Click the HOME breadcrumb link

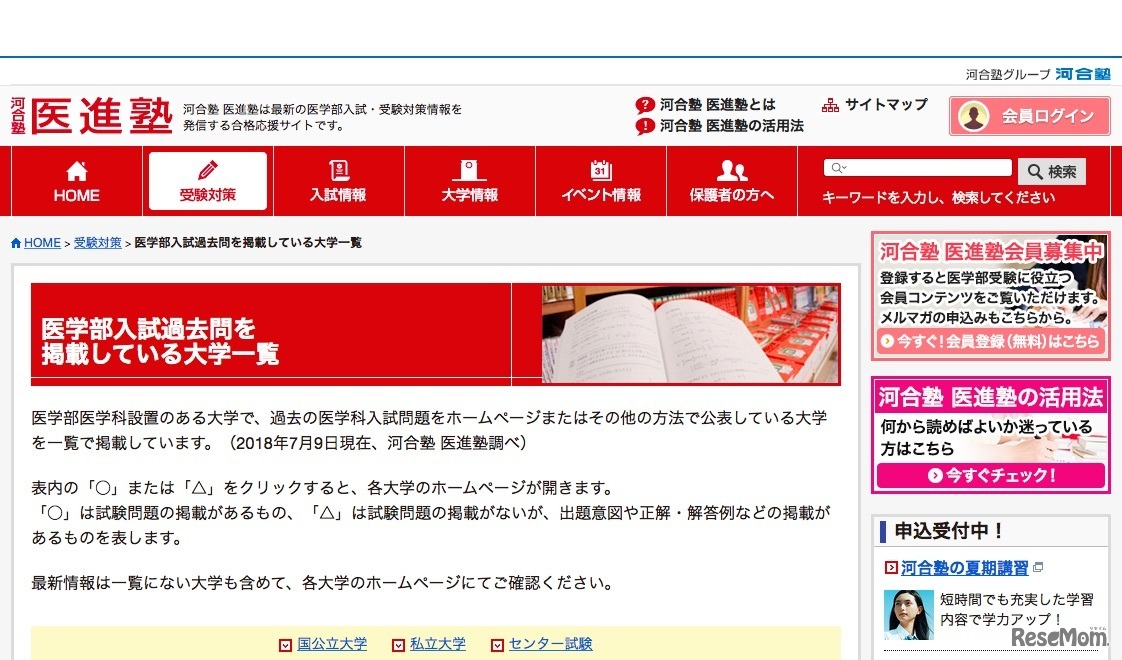click(42, 243)
